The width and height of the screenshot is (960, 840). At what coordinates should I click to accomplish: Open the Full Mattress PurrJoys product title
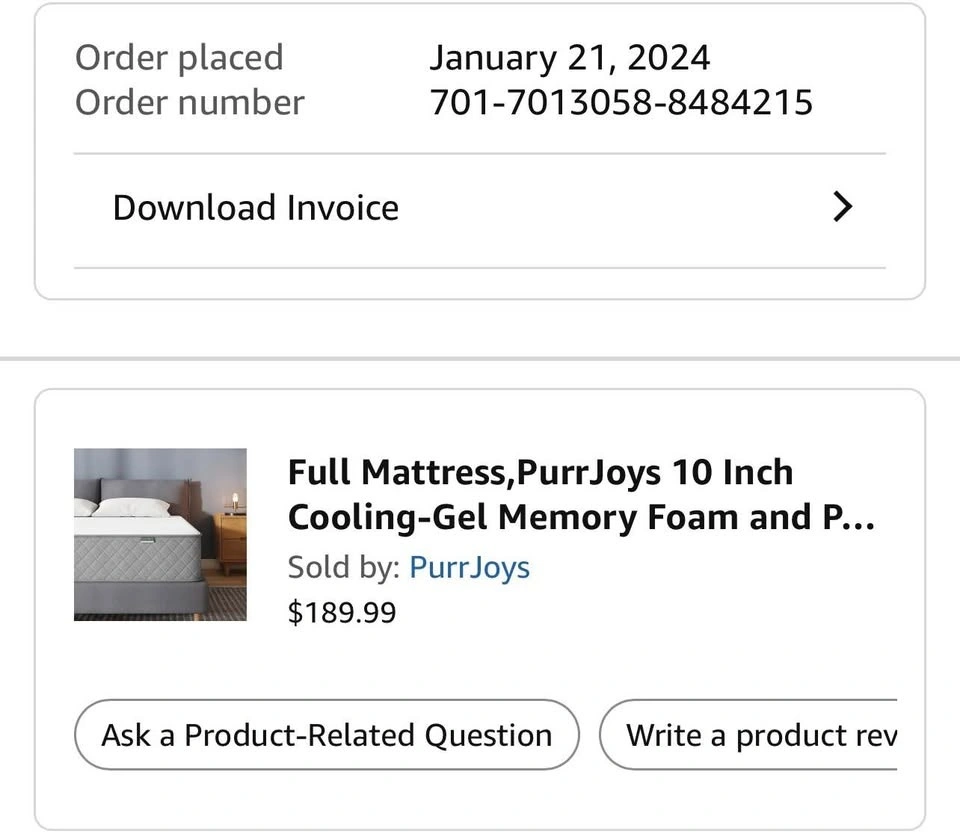click(x=540, y=472)
